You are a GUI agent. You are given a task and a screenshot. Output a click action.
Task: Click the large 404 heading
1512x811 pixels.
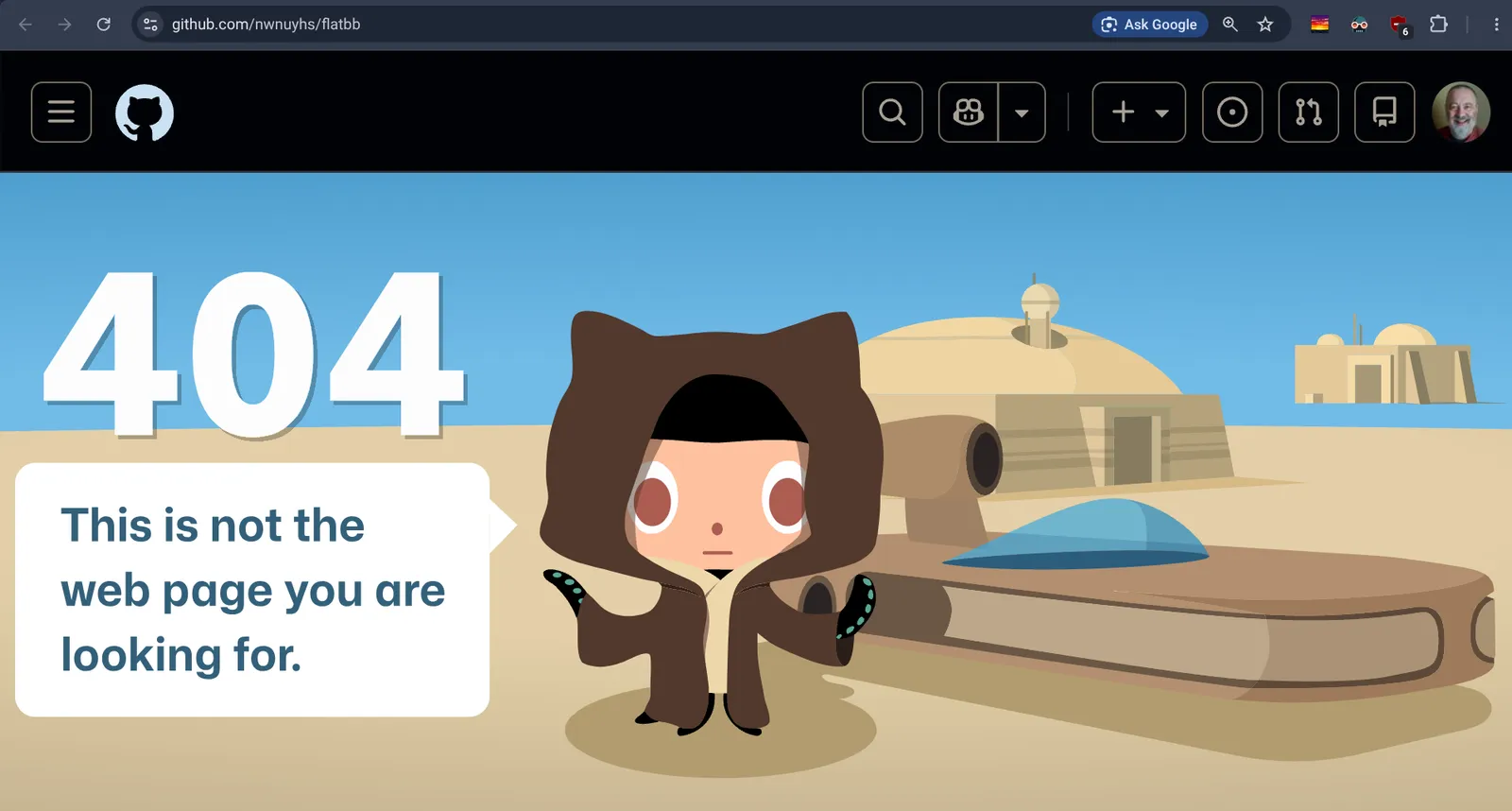pos(255,354)
